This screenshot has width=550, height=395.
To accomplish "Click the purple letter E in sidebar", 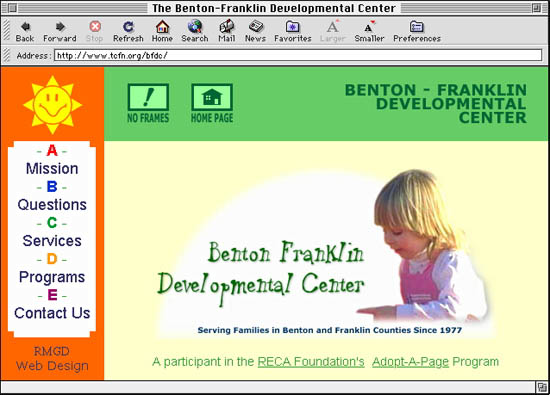I will pyautogui.click(x=52, y=295).
